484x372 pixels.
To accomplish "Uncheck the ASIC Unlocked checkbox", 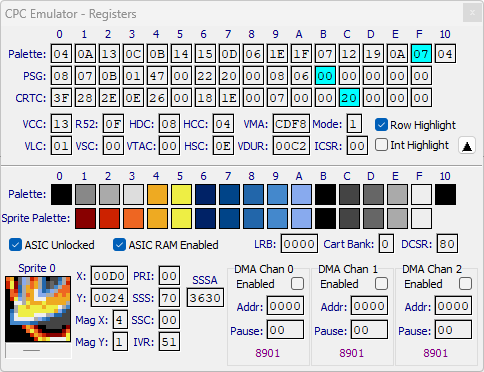I will pyautogui.click(x=15, y=245).
